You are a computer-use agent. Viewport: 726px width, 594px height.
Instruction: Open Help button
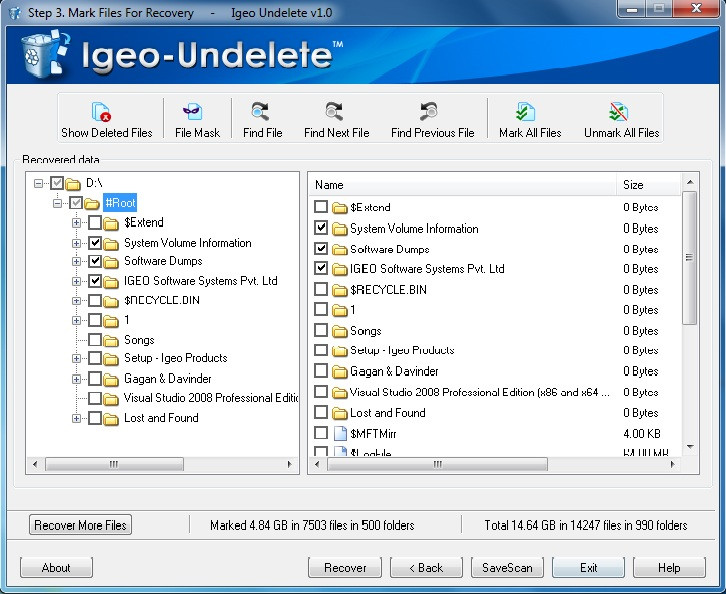tap(669, 568)
